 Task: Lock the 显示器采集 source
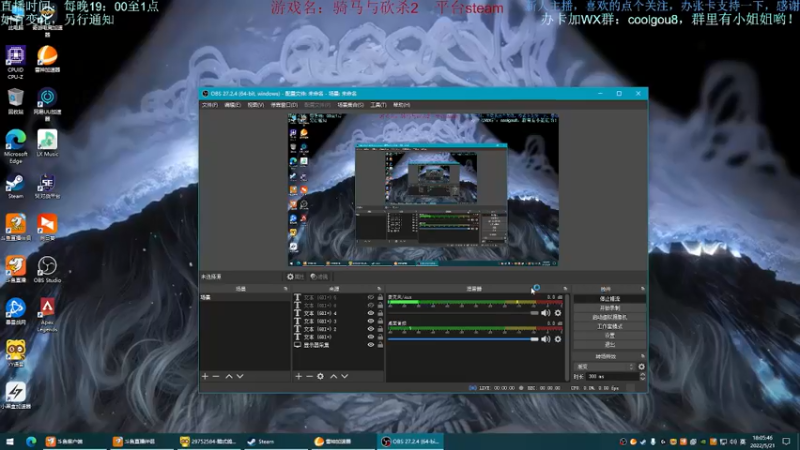(380, 345)
